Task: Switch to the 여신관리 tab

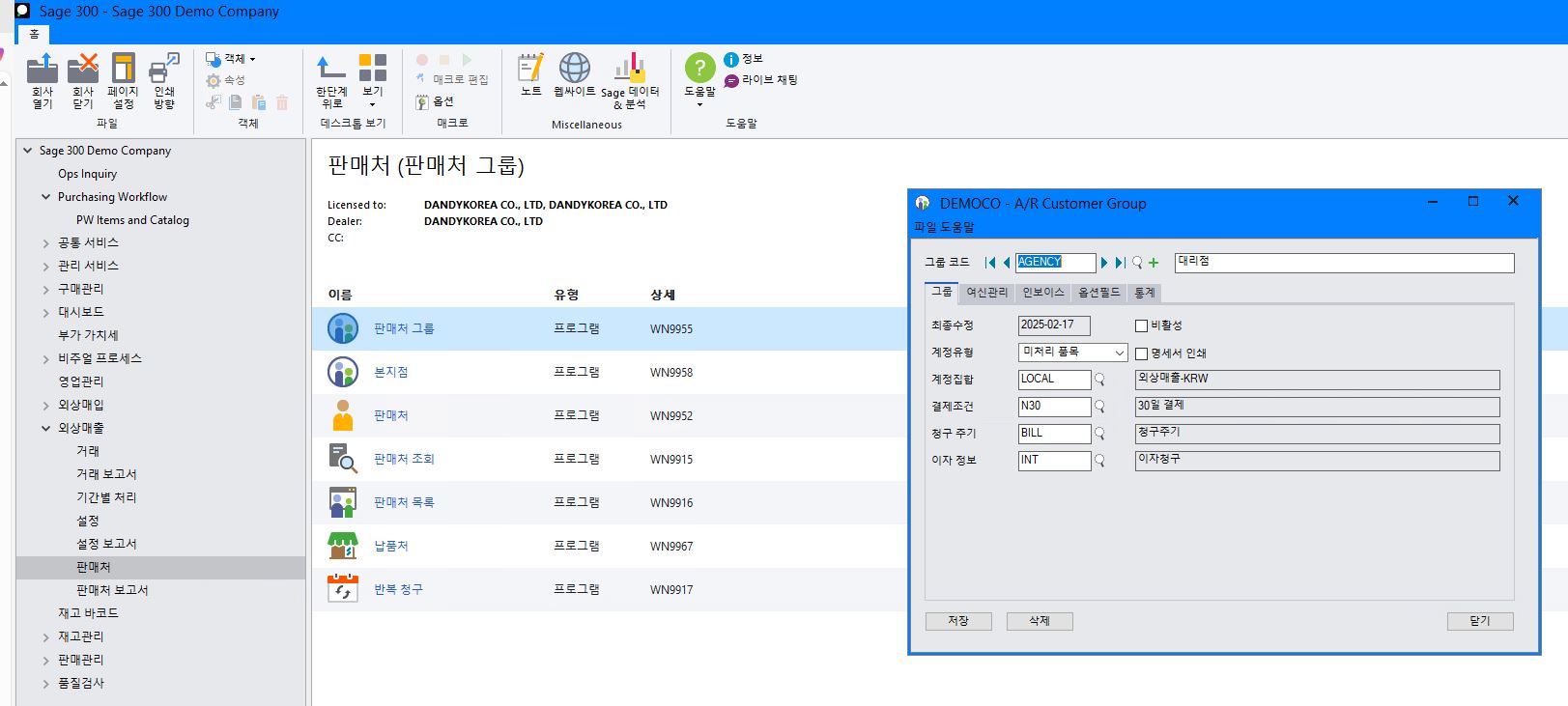Action: click(986, 293)
